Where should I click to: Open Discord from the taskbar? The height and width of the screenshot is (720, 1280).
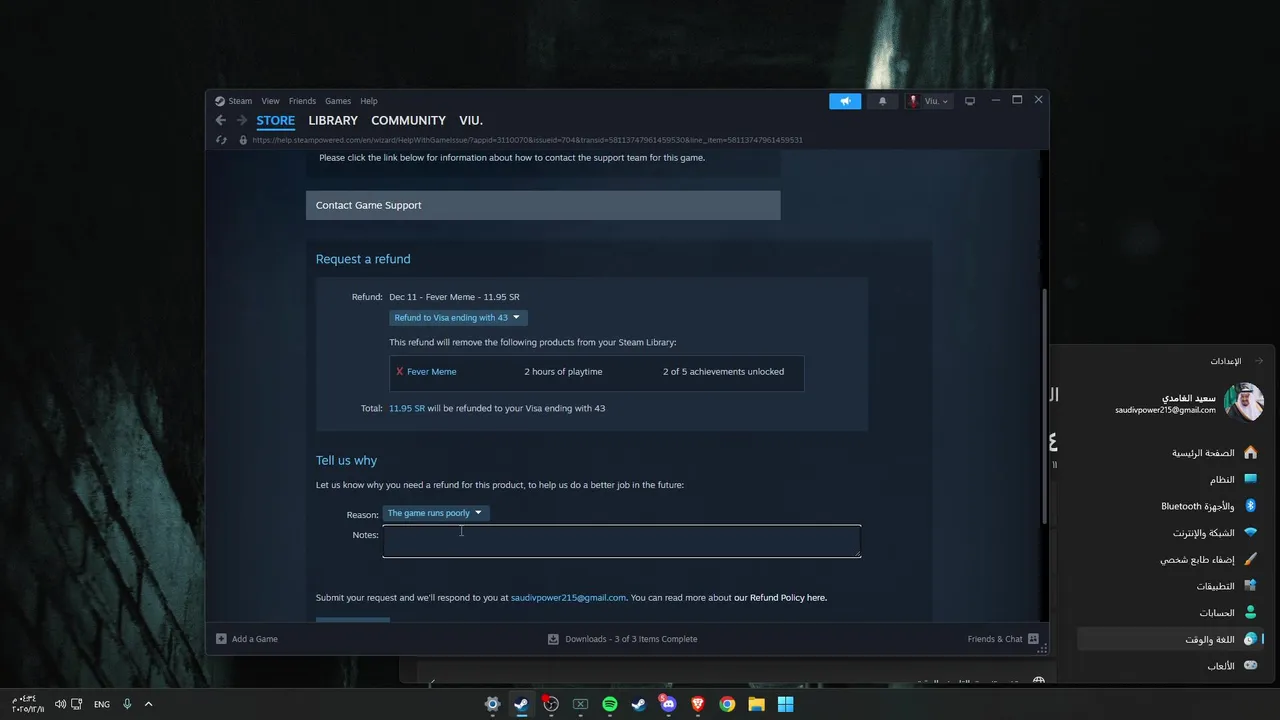[x=668, y=704]
